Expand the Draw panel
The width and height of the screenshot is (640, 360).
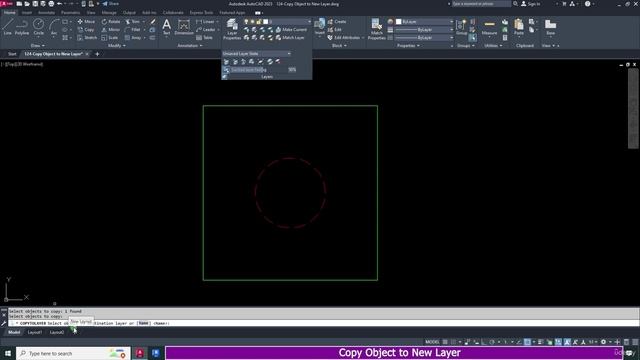click(38, 46)
